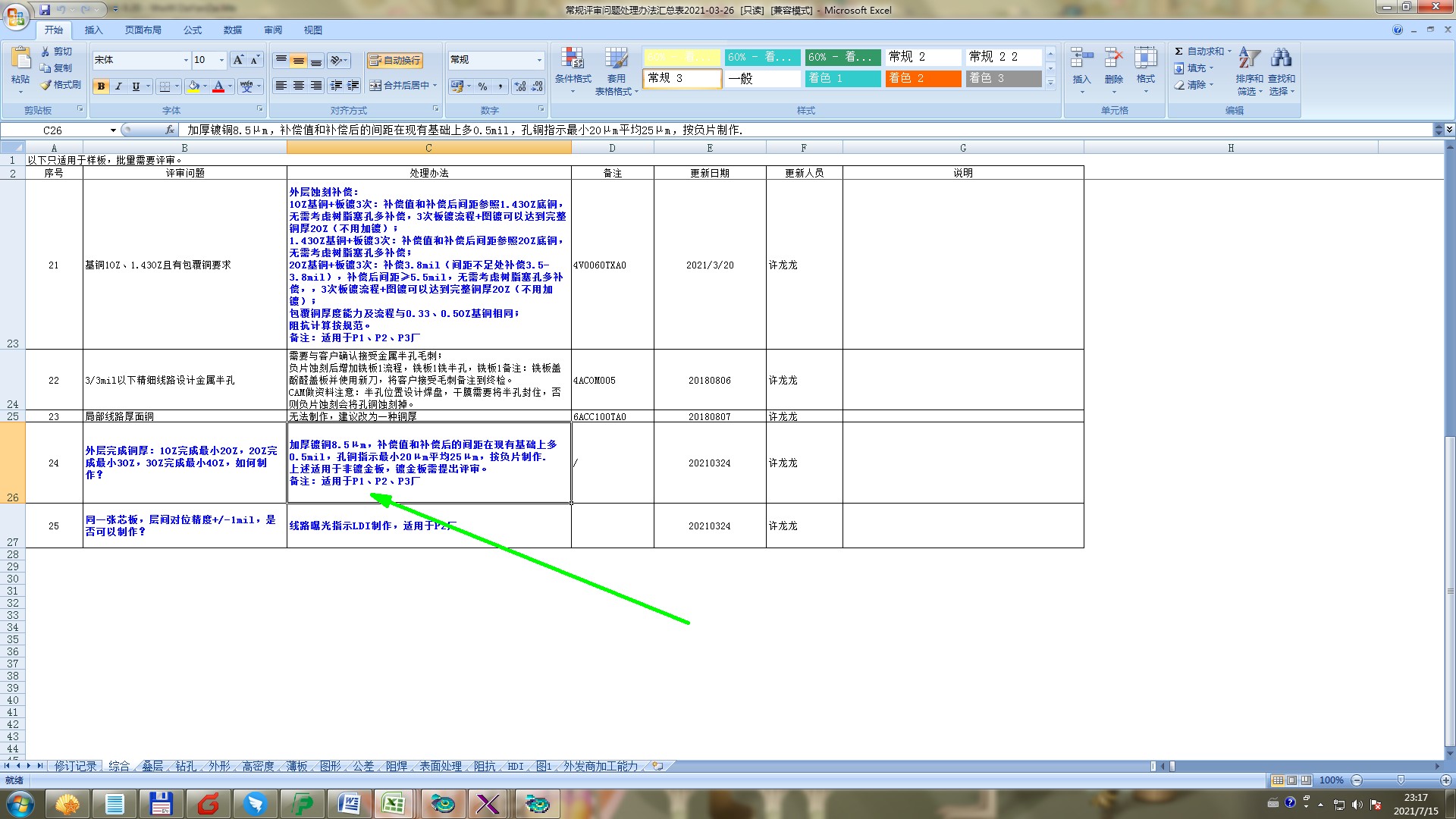Toggle Bold formatting button

click(101, 86)
